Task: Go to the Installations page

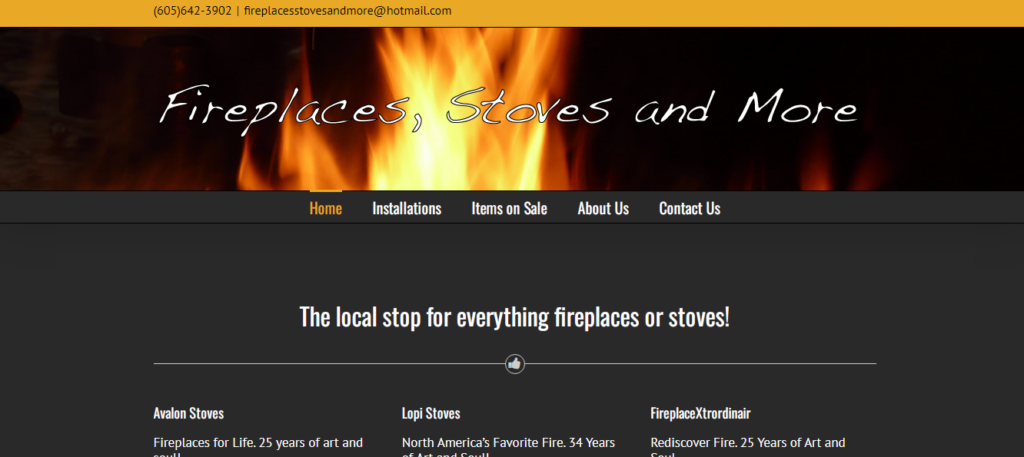Action: click(x=407, y=208)
